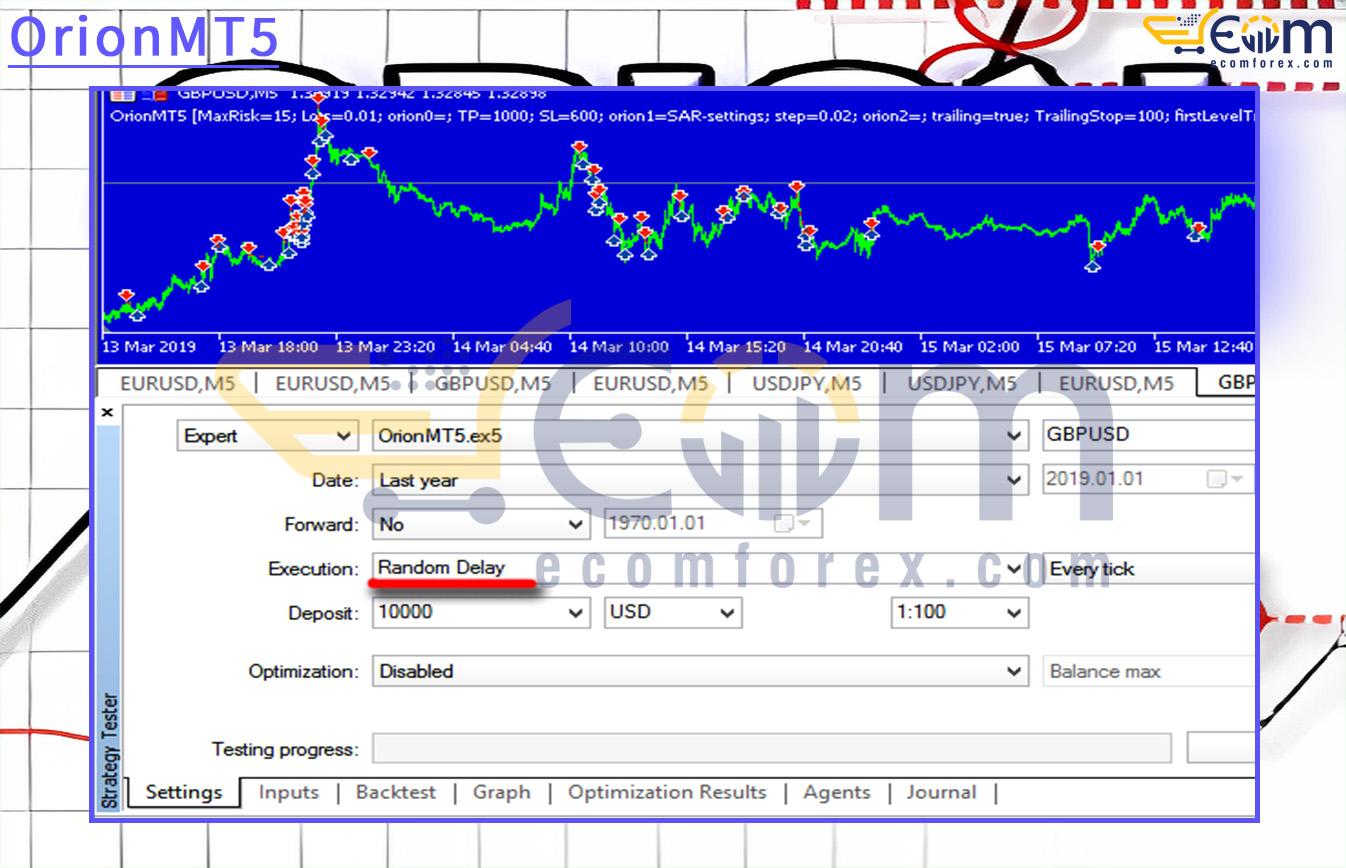The width and height of the screenshot is (1346, 868).
Task: Click the OrionMT5 parameters line on chart
Action: pos(680,116)
